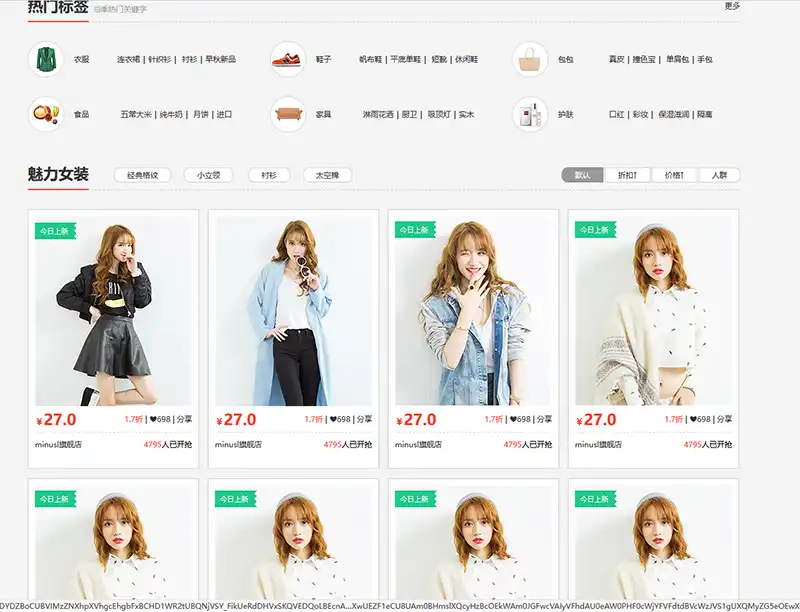Filter by the 经典格纹 tag pill
800x612 pixels.
tap(142, 175)
